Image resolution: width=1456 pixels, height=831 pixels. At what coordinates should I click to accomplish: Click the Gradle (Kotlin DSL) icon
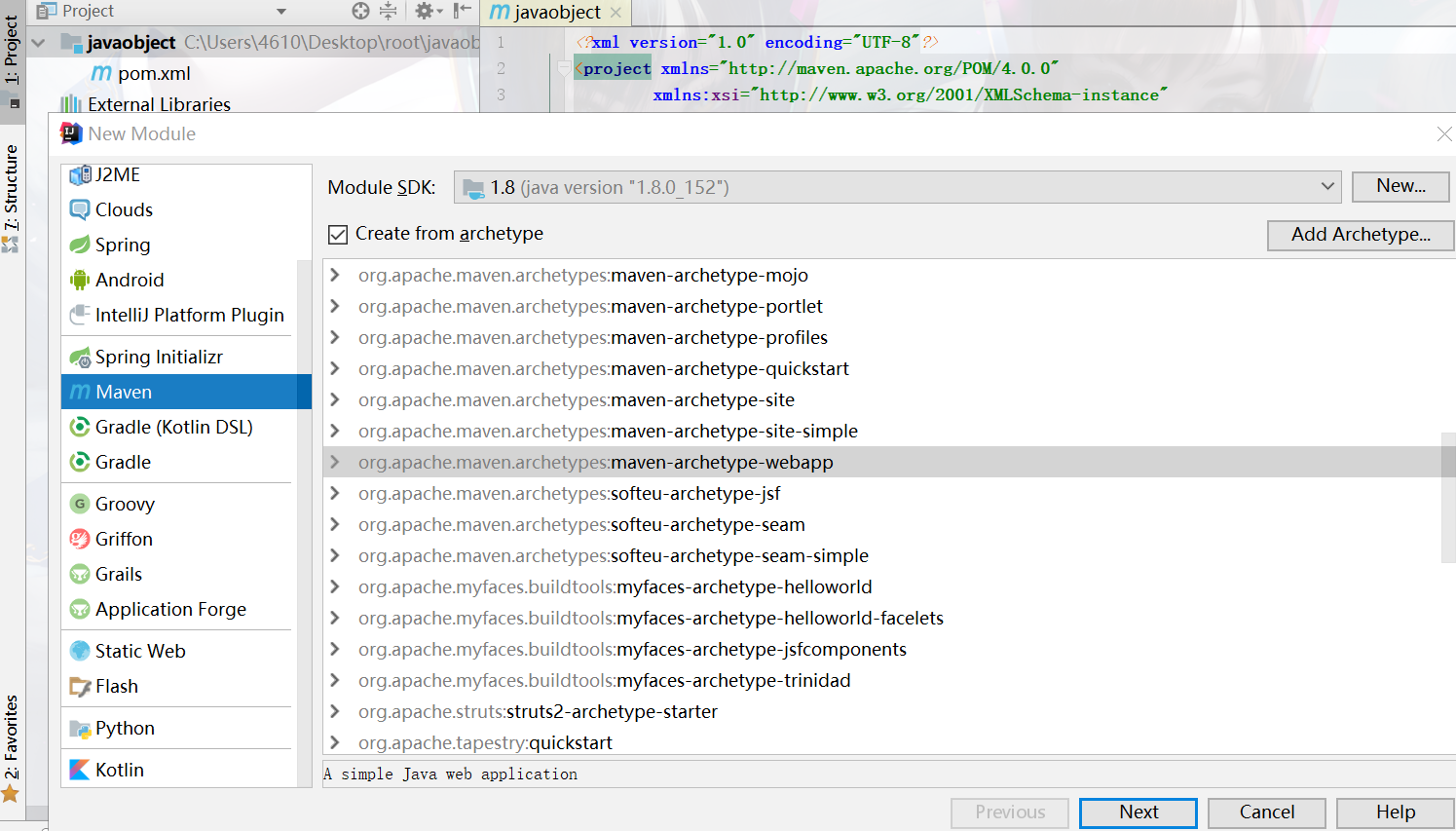tap(80, 427)
